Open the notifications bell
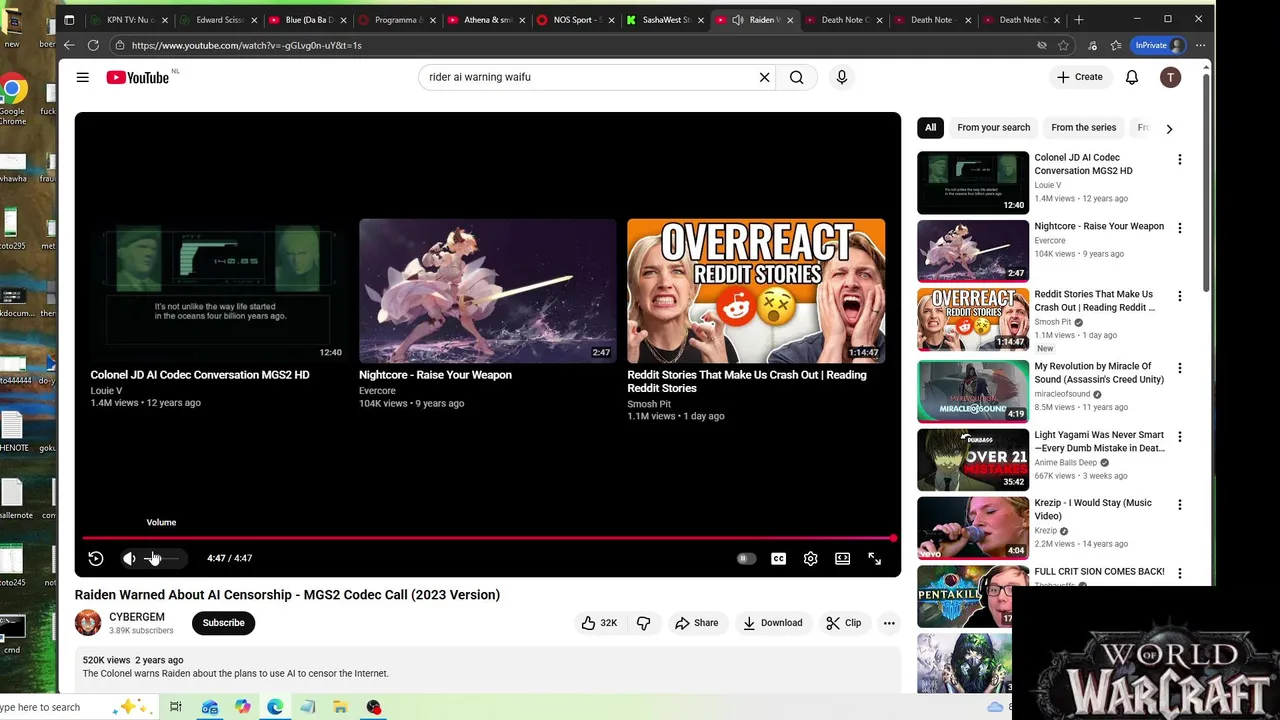The image size is (1280, 720). (x=1132, y=77)
